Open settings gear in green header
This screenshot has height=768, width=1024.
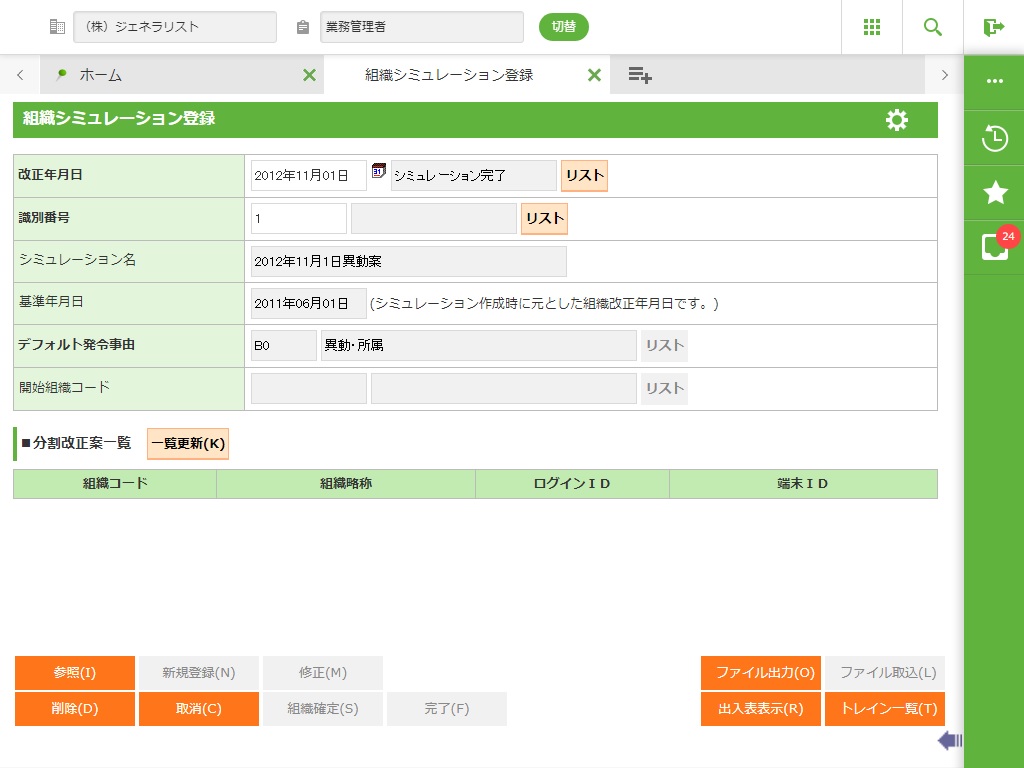click(897, 120)
